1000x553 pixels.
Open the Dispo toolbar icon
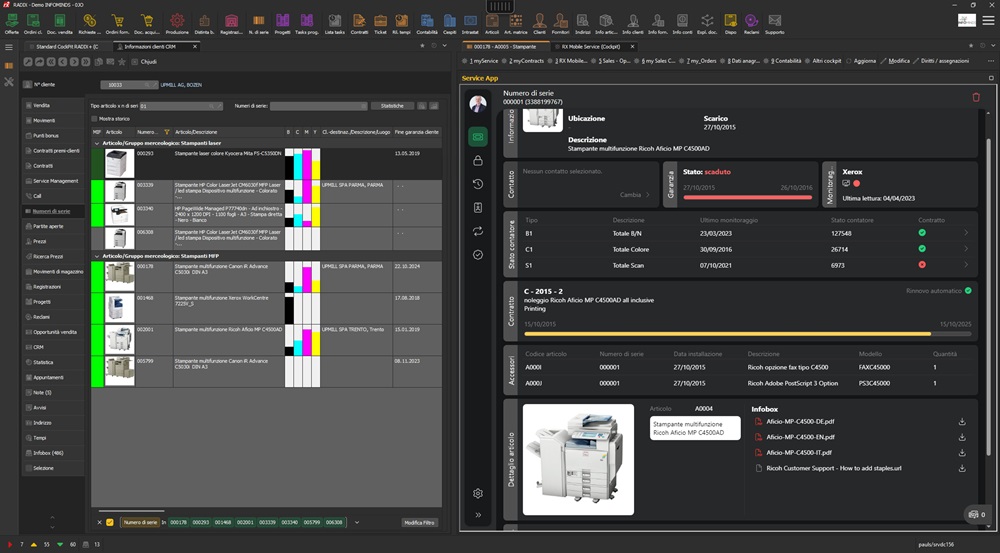click(x=730, y=22)
